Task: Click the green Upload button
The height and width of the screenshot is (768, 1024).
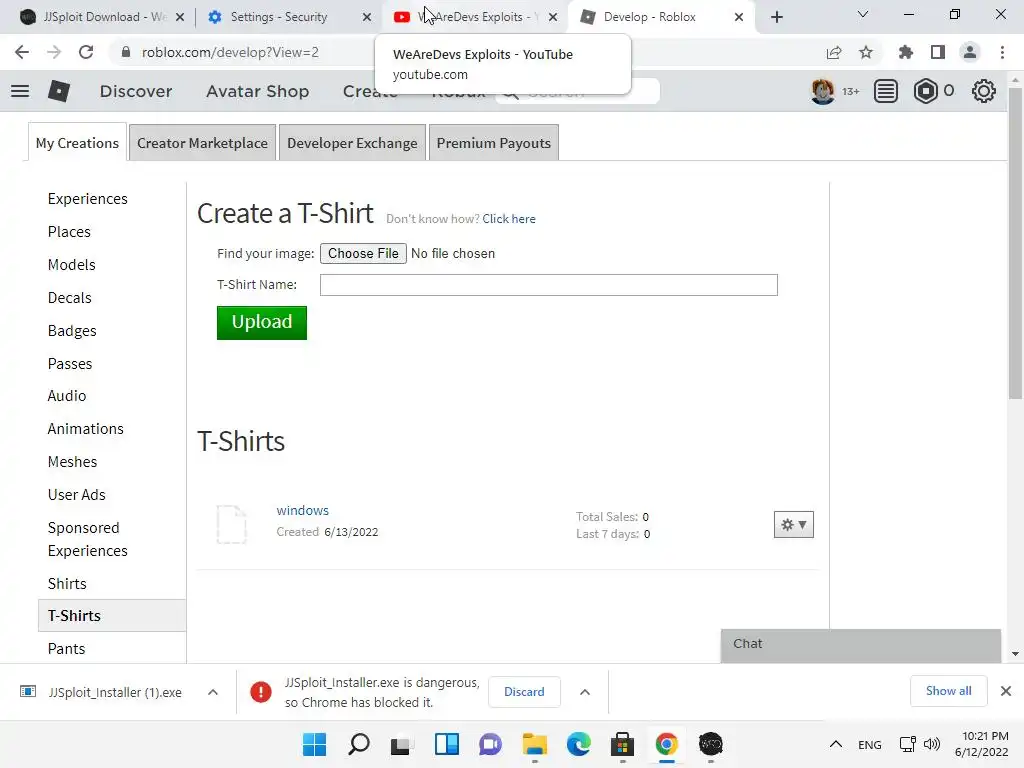Action: tap(262, 323)
